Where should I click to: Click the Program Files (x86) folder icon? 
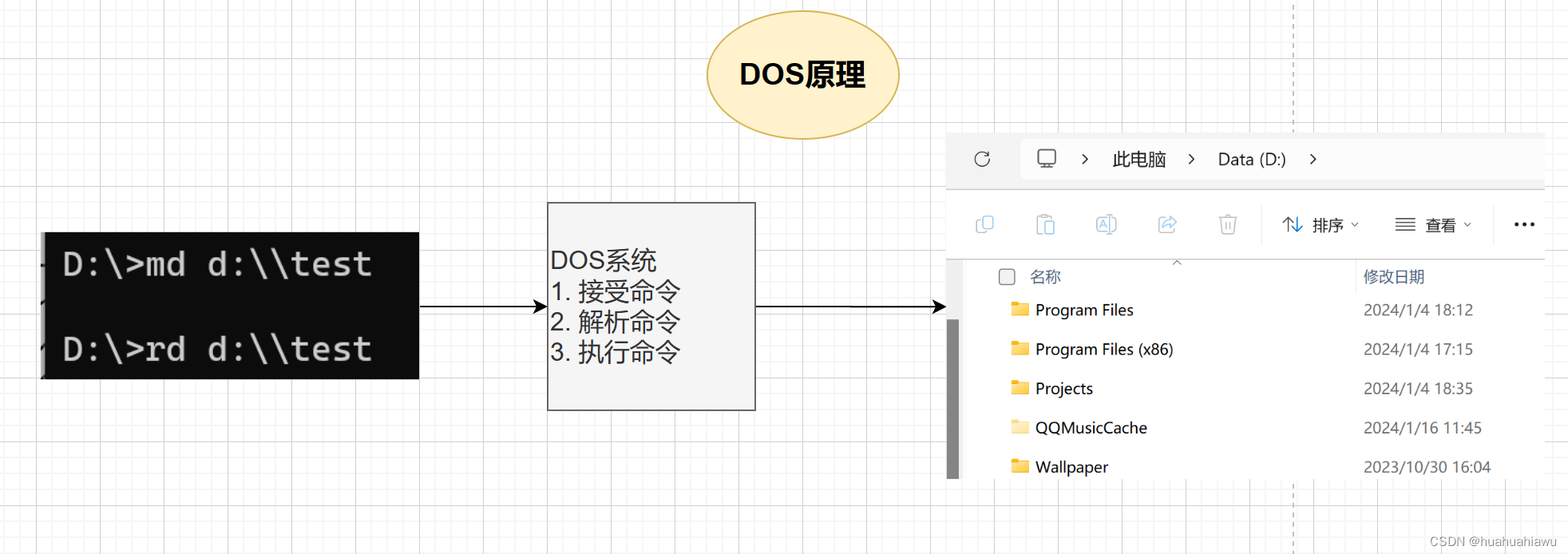[x=1020, y=348]
